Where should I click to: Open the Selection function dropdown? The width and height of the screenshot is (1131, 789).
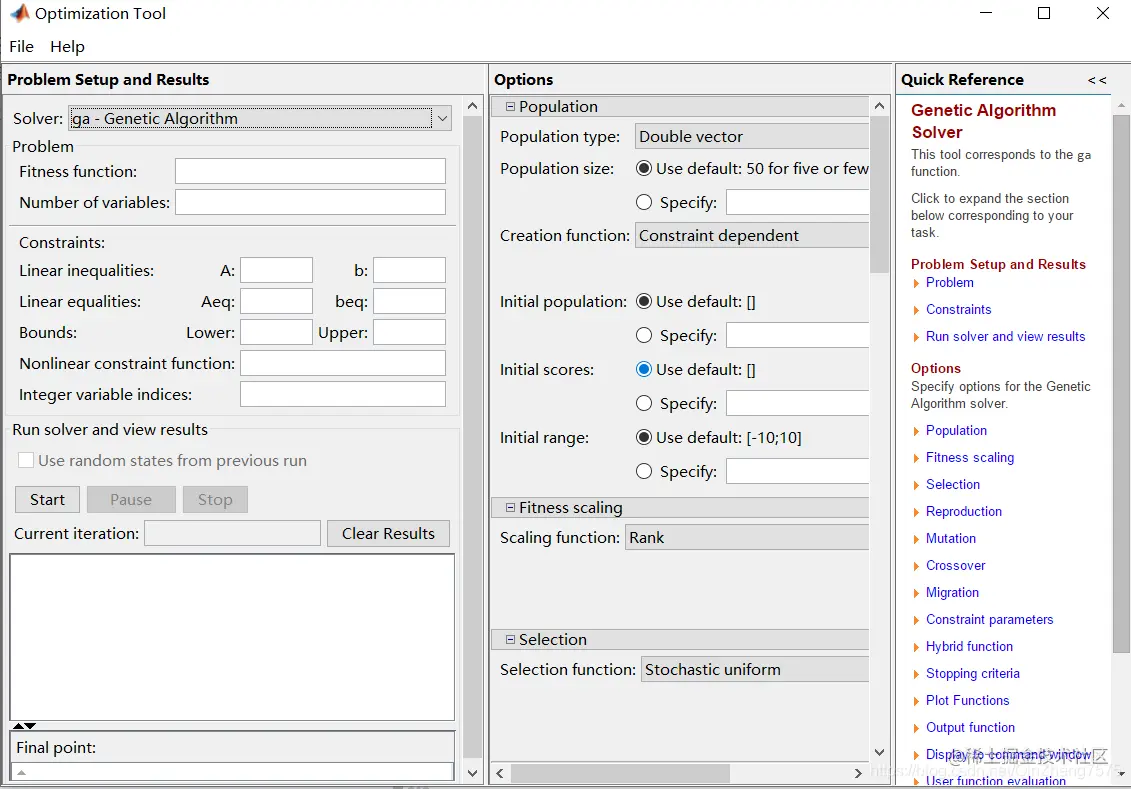754,669
